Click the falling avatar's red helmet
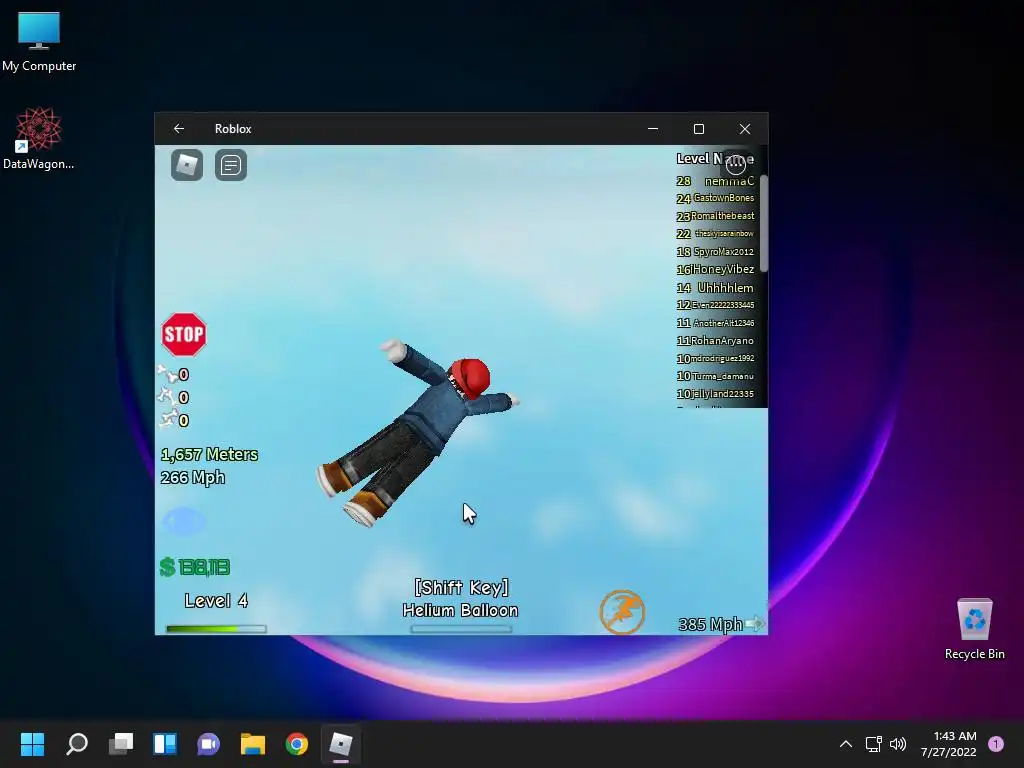Image resolution: width=1024 pixels, height=768 pixels. (x=470, y=376)
